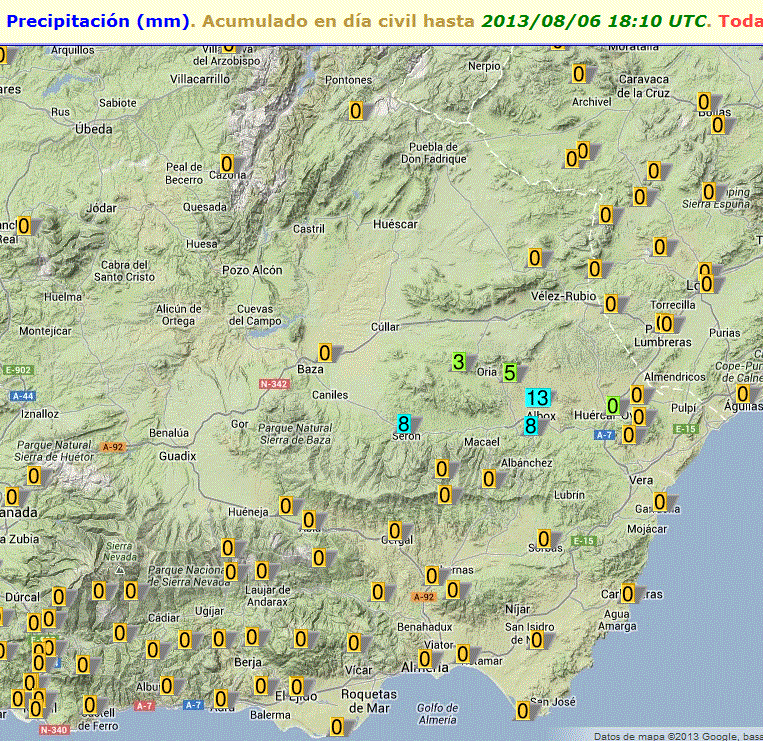The width and height of the screenshot is (763, 741).
Task: Click the 0 mm marker at Tabernas
Action: pyautogui.click(x=432, y=576)
